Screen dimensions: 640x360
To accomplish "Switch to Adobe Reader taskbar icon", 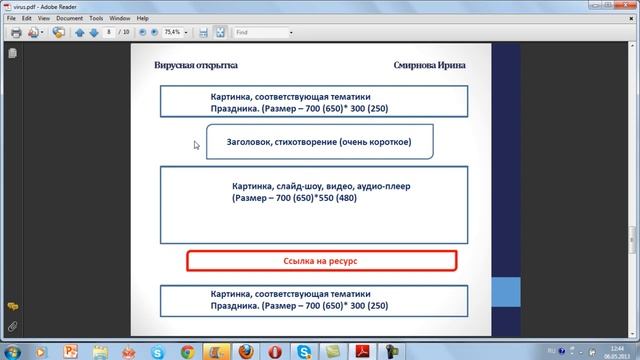I will (x=362, y=352).
